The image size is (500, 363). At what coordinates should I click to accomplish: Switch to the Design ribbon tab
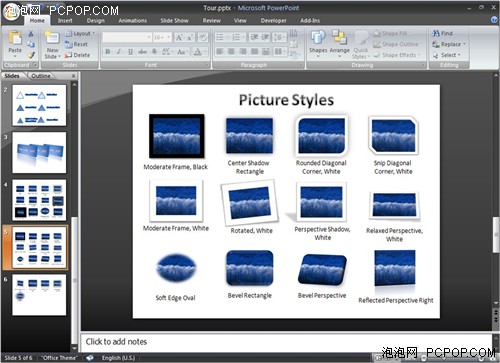(96, 21)
